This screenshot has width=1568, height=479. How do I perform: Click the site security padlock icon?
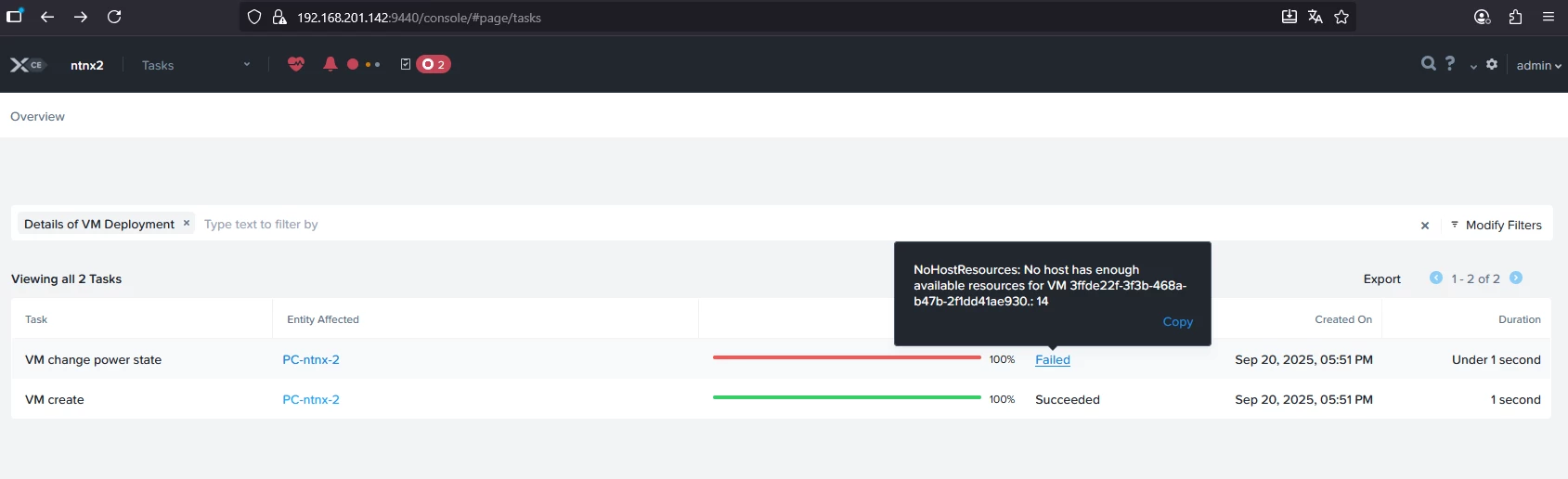[279, 17]
